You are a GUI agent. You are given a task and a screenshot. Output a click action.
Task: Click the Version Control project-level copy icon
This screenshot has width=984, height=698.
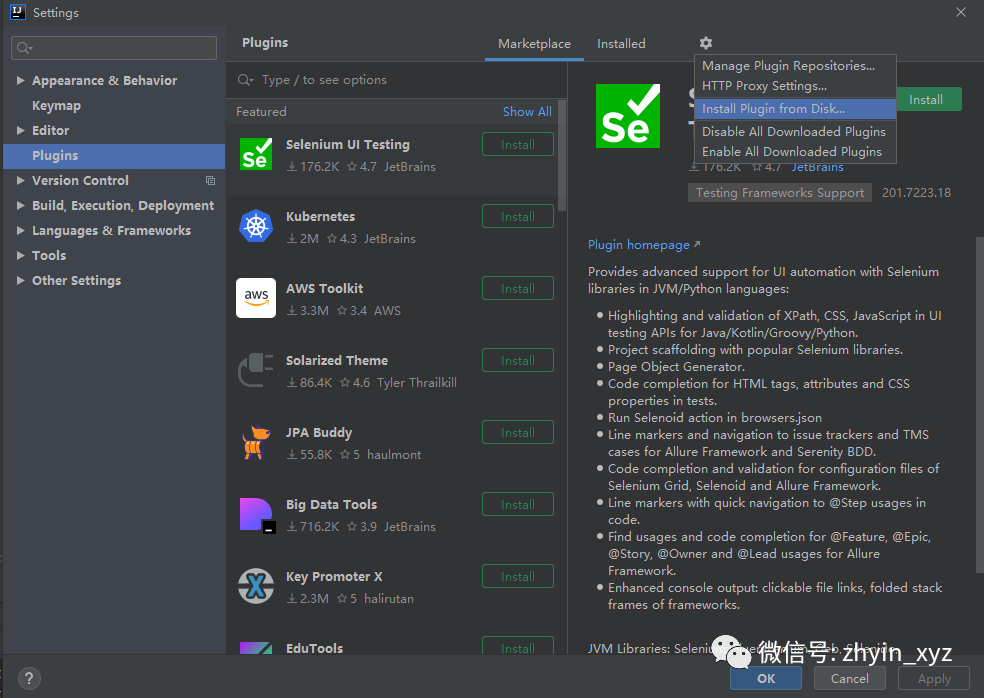[x=210, y=181]
